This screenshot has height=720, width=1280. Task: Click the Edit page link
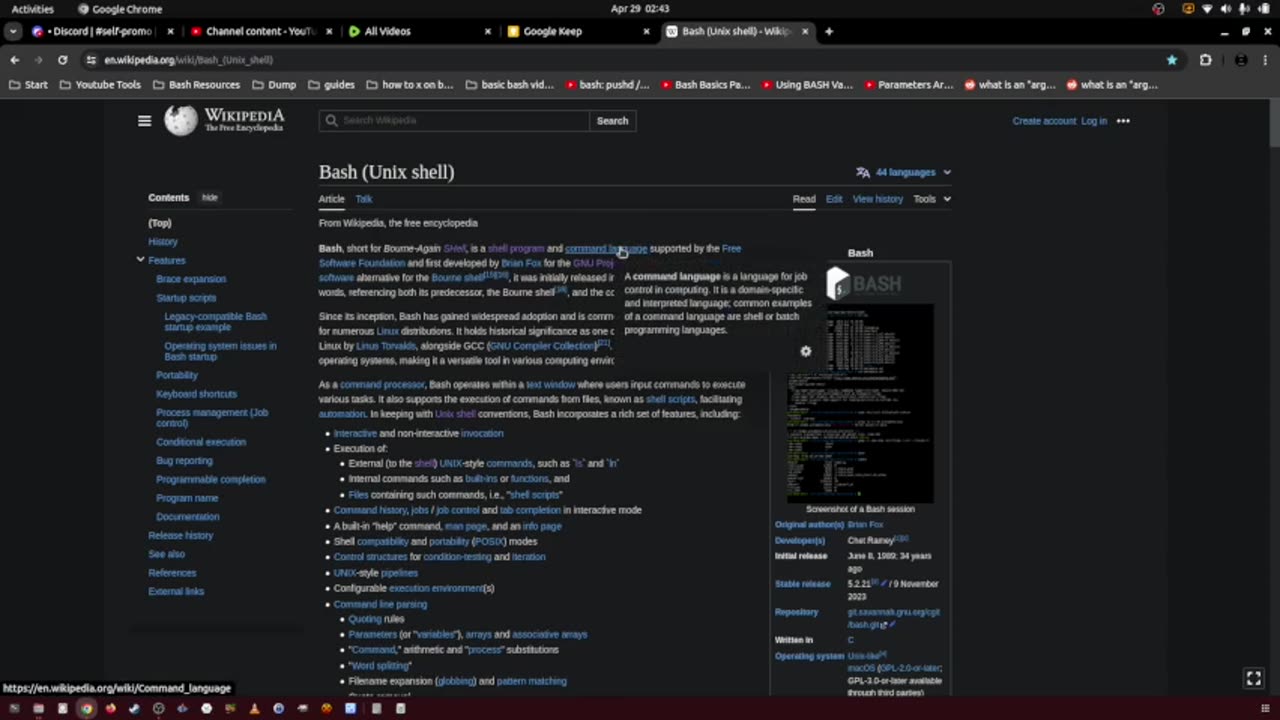click(x=834, y=199)
